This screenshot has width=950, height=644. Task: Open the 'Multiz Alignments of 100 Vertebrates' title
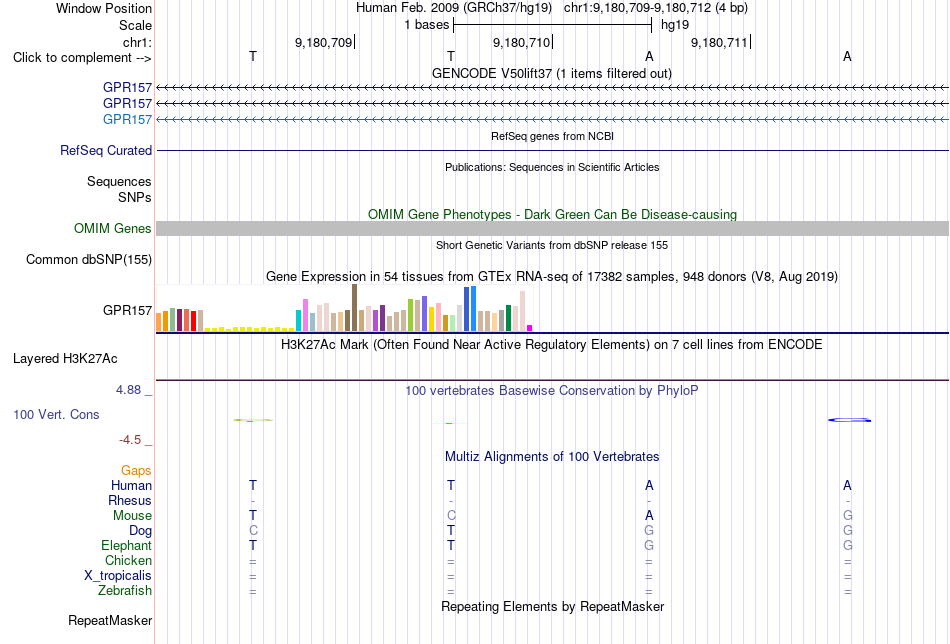coord(552,457)
